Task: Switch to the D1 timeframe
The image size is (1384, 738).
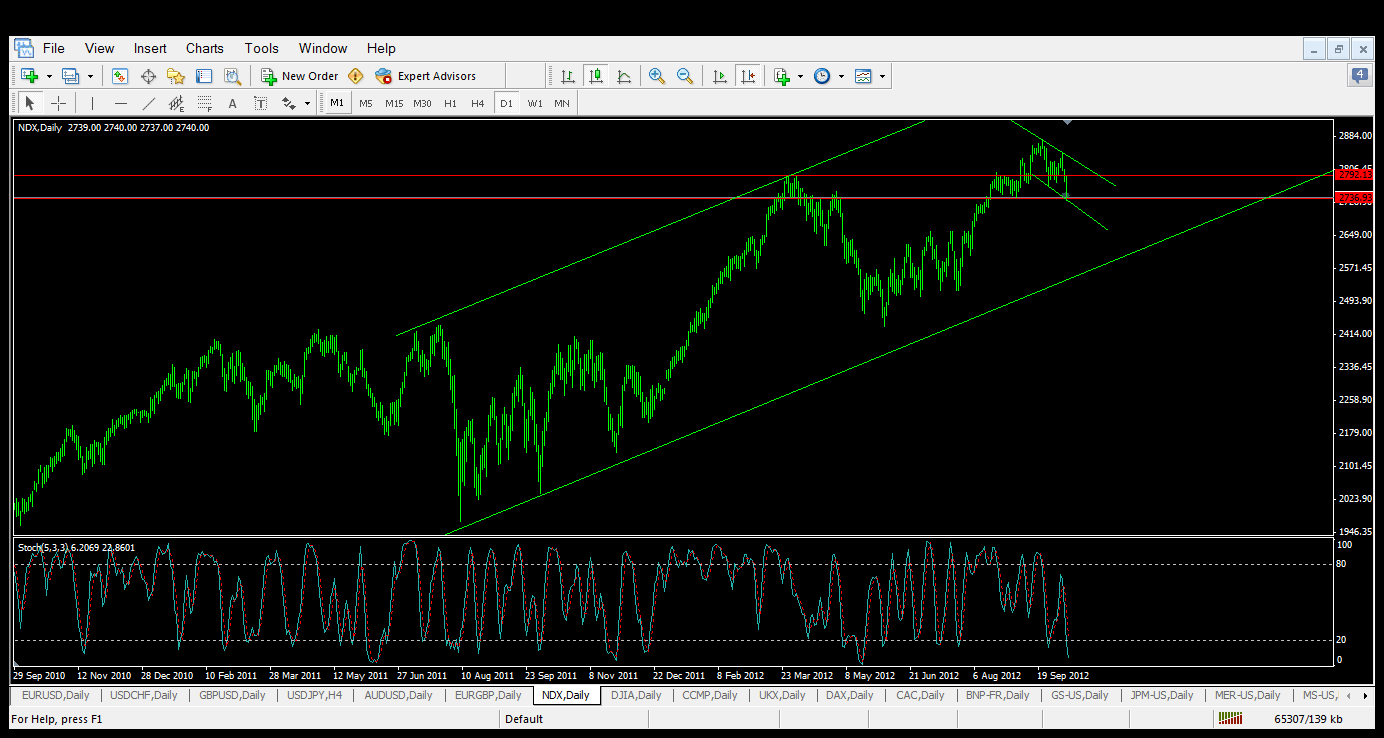Action: point(506,103)
